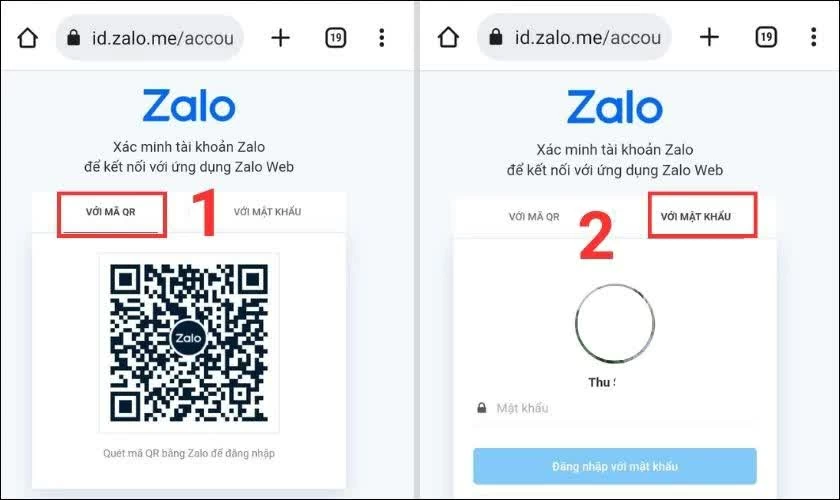Open new tab with plus in right browser
This screenshot has height=500, width=840.
click(709, 37)
